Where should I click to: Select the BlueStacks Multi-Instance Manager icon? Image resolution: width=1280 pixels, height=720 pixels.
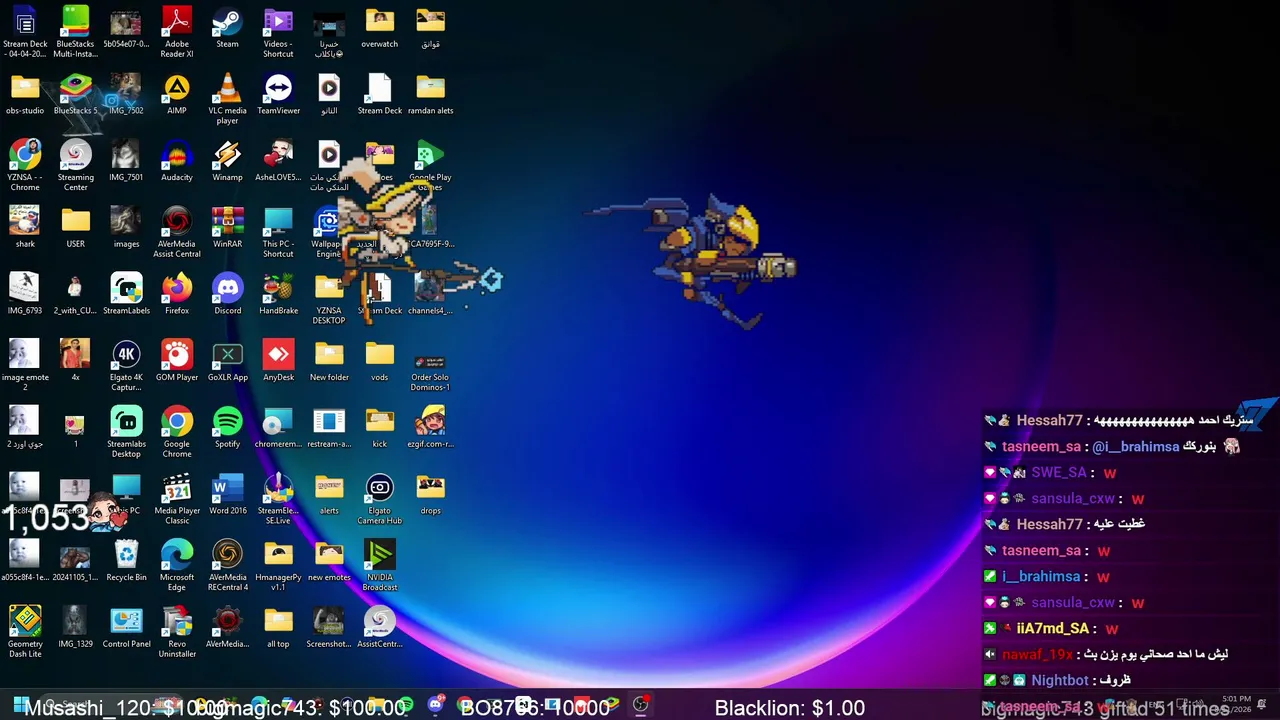pos(75,32)
